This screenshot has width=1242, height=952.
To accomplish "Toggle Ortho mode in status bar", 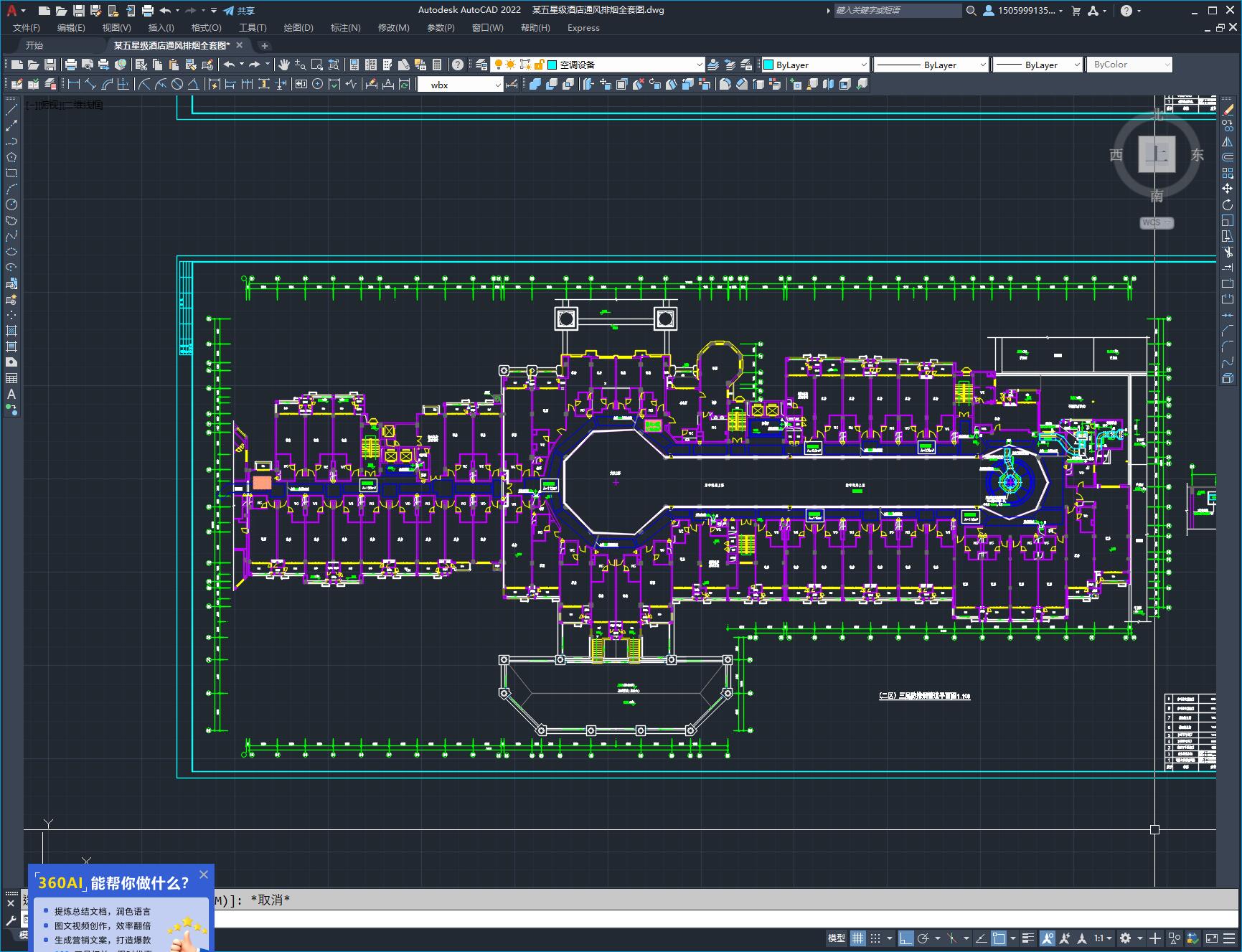I will [905, 938].
